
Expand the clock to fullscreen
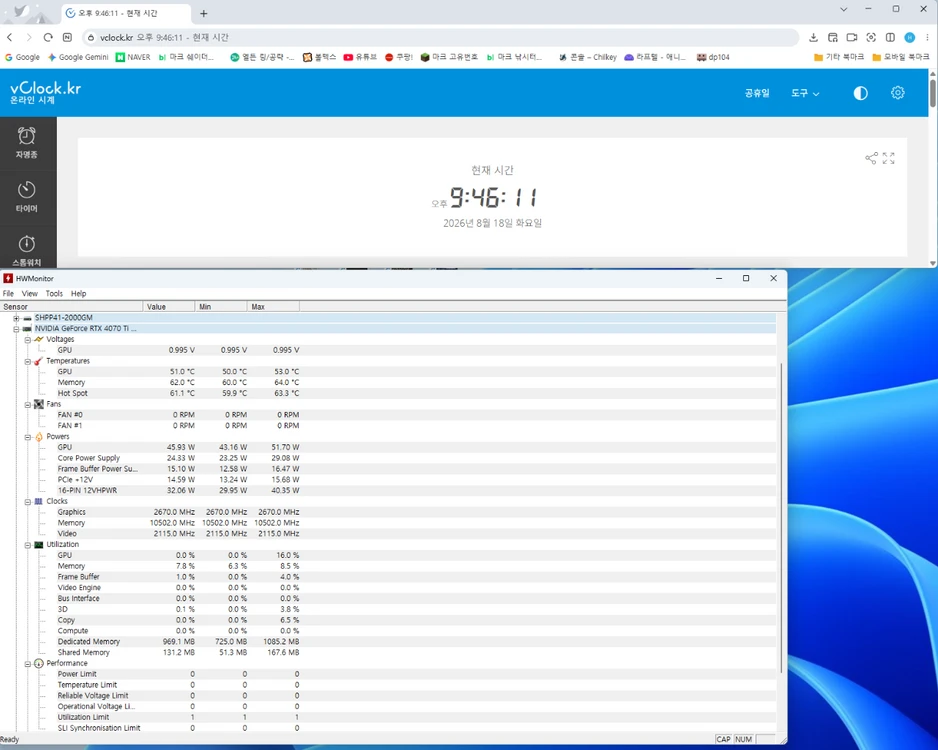[888, 158]
